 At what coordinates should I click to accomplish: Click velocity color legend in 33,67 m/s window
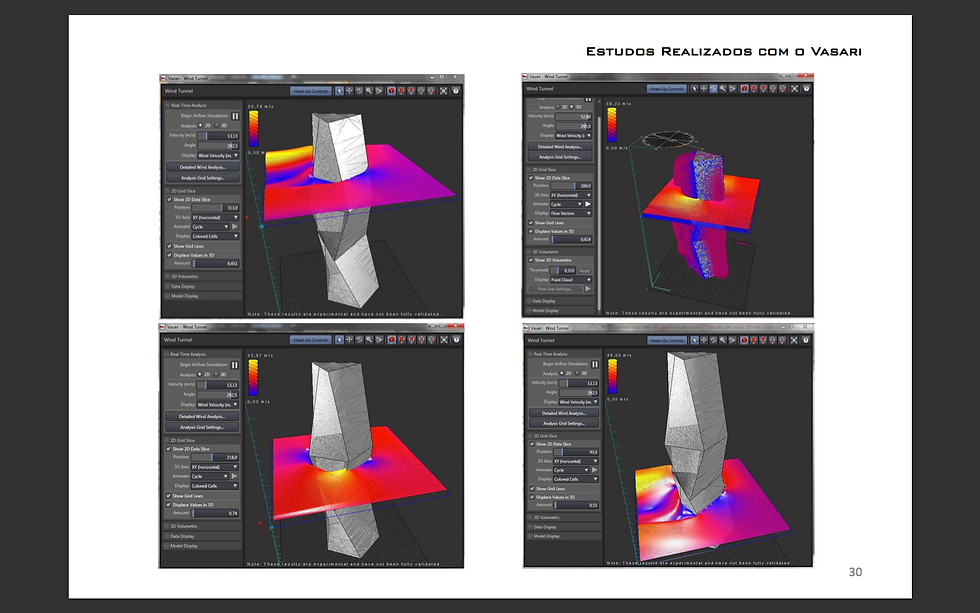tap(253, 378)
